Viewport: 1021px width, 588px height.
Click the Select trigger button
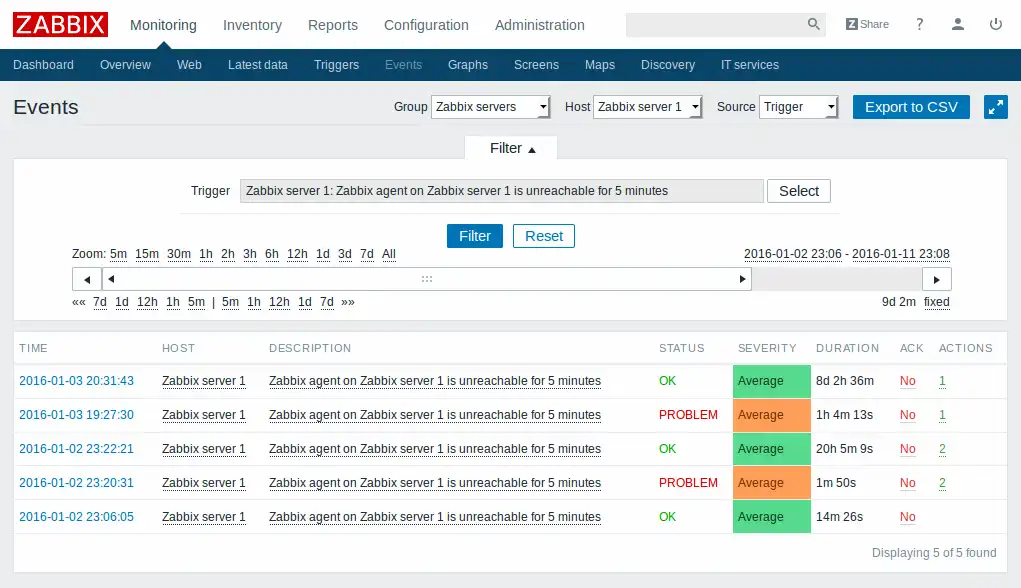799,191
